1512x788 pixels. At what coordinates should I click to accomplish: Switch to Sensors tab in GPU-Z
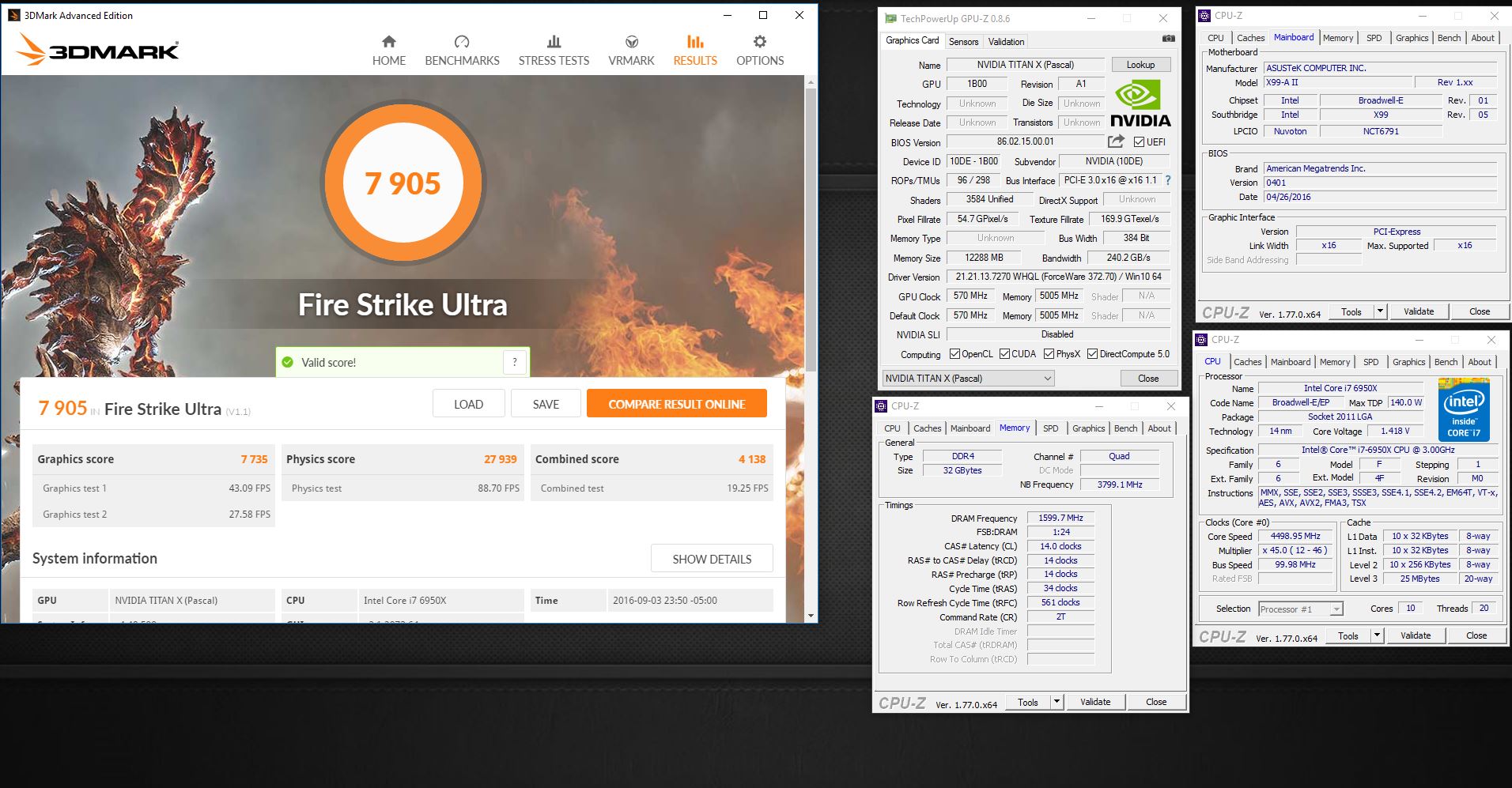[963, 42]
